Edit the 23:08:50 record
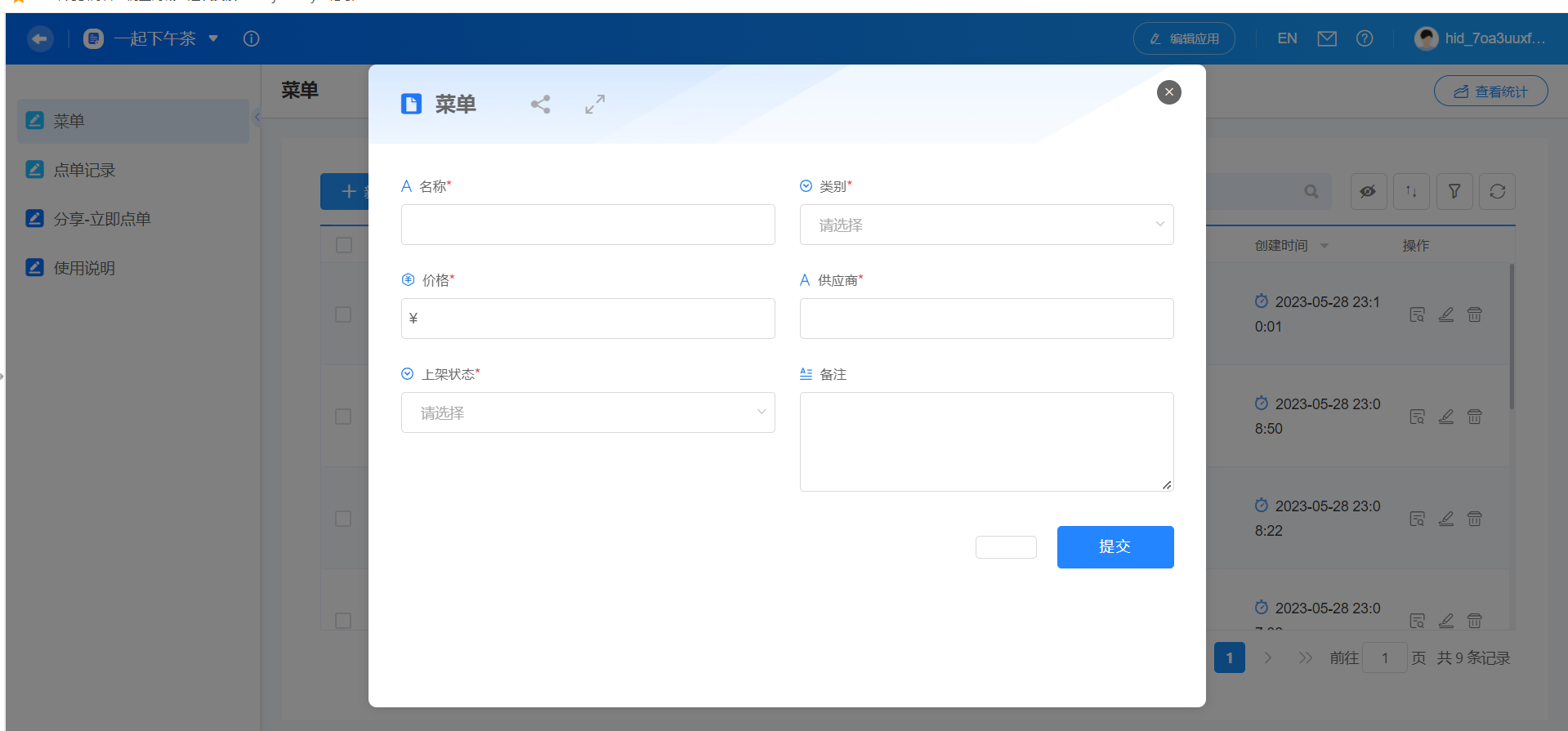 tap(1446, 417)
